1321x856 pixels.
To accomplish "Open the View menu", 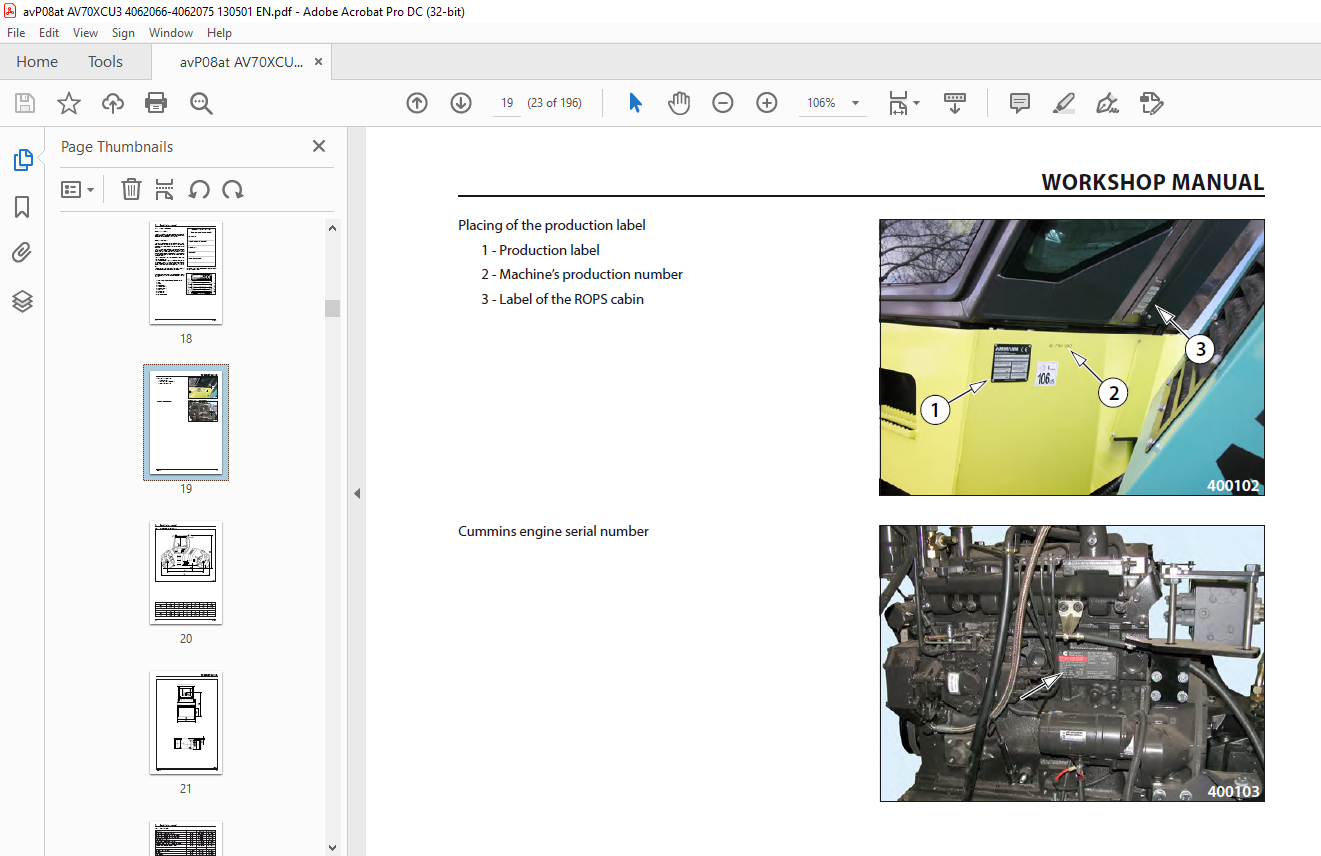I will 85,33.
